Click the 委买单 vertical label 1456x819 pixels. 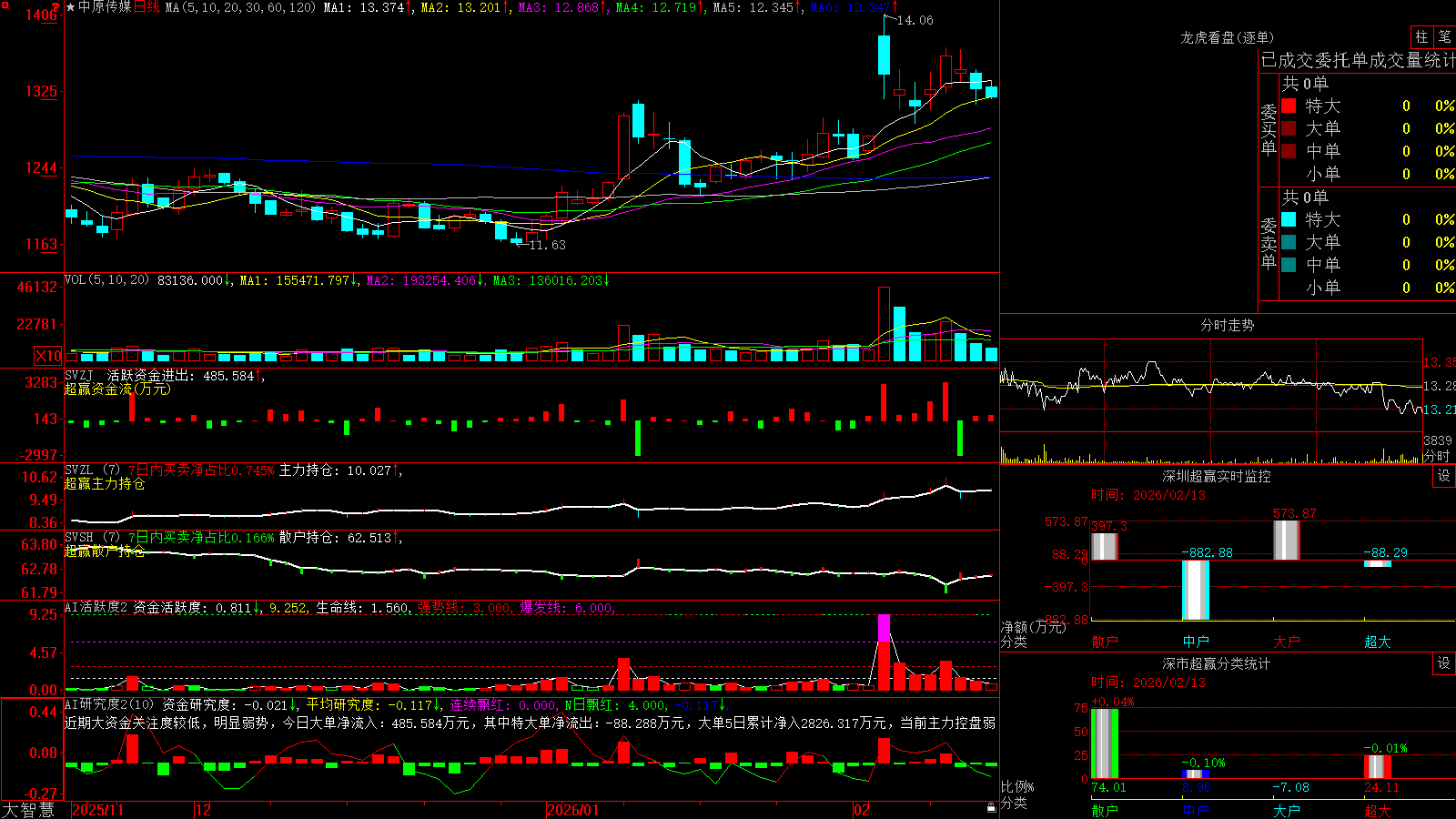pos(1269,128)
